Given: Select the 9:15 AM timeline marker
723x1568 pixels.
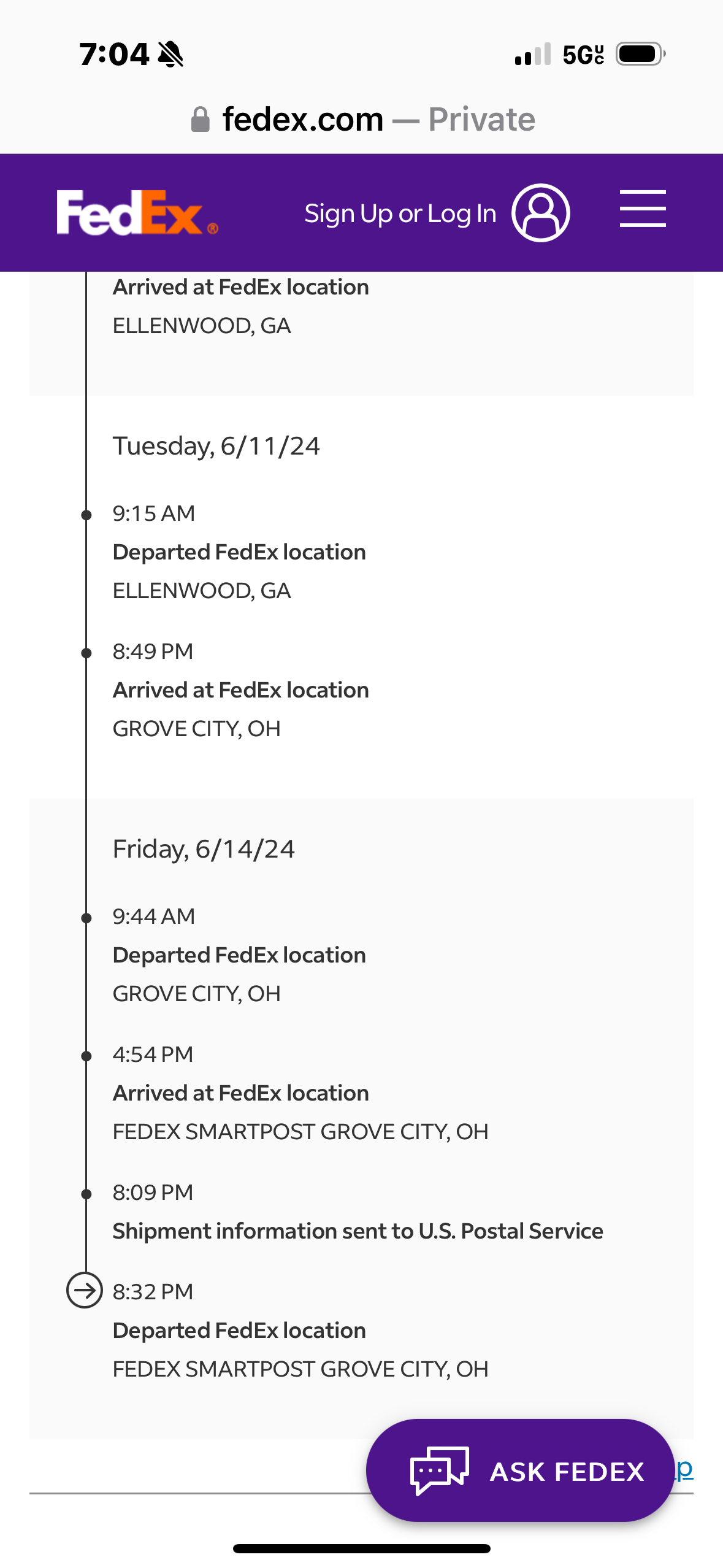Looking at the screenshot, I should [x=86, y=515].
